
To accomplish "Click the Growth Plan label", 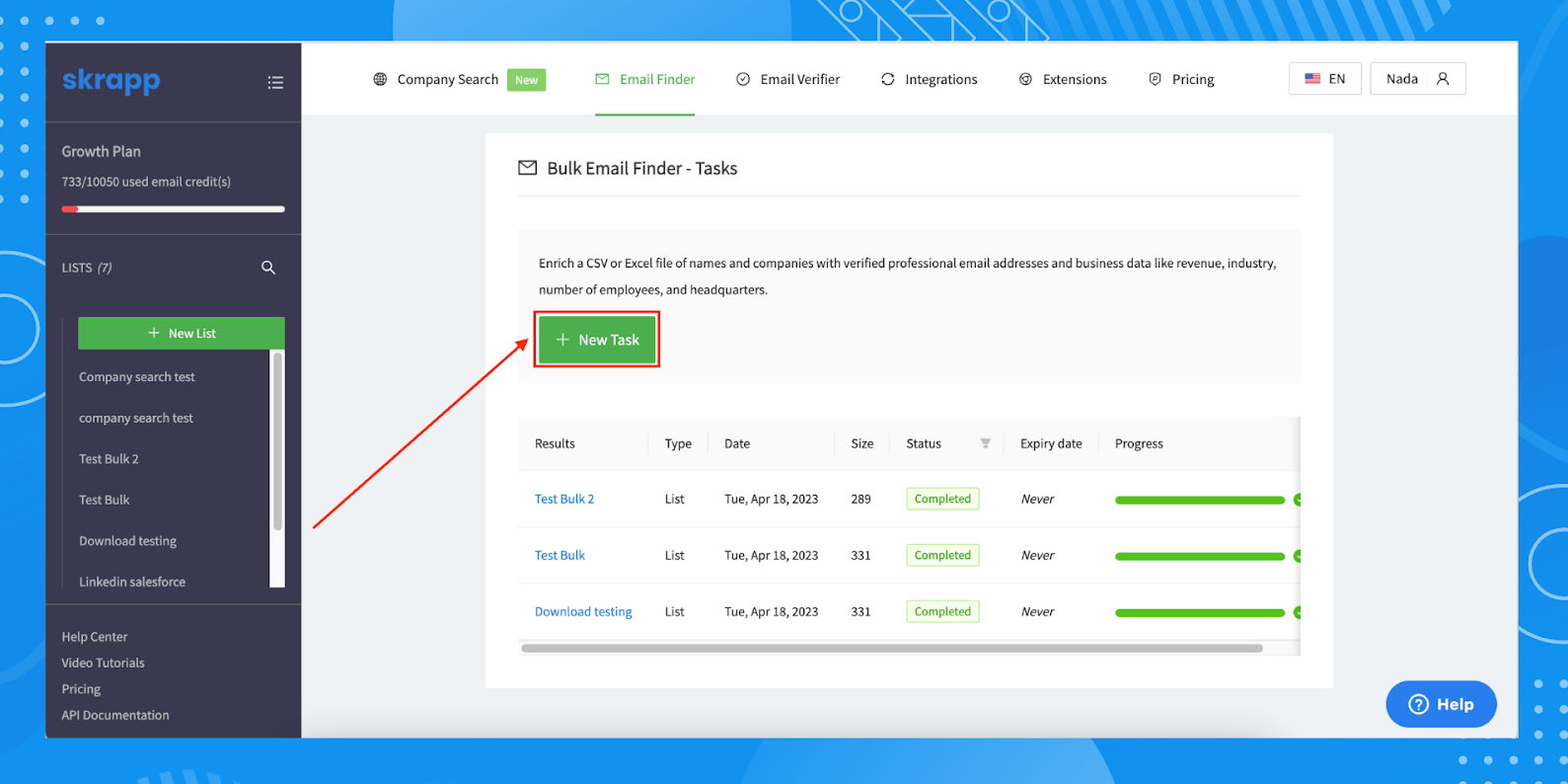I will 101,151.
